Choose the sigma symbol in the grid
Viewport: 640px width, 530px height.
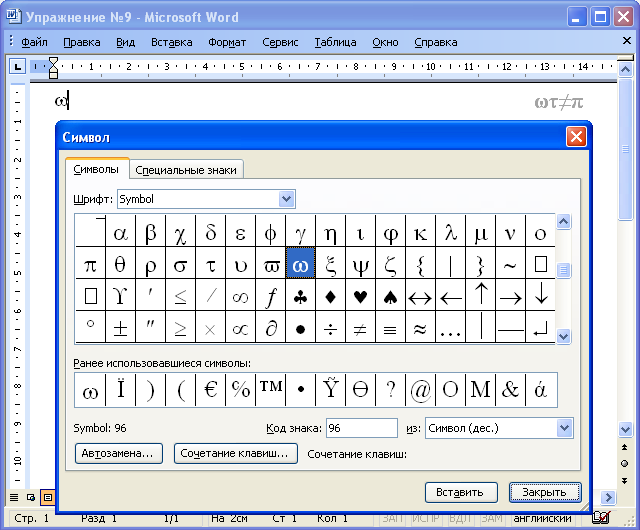pos(180,263)
